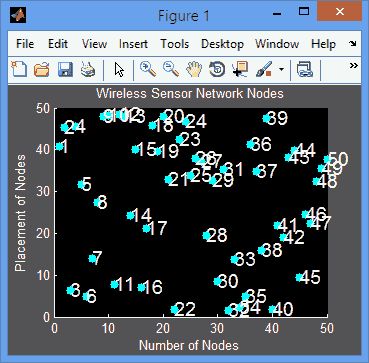Select node marker labeled 8
This screenshot has width=369, height=363.
(97, 202)
